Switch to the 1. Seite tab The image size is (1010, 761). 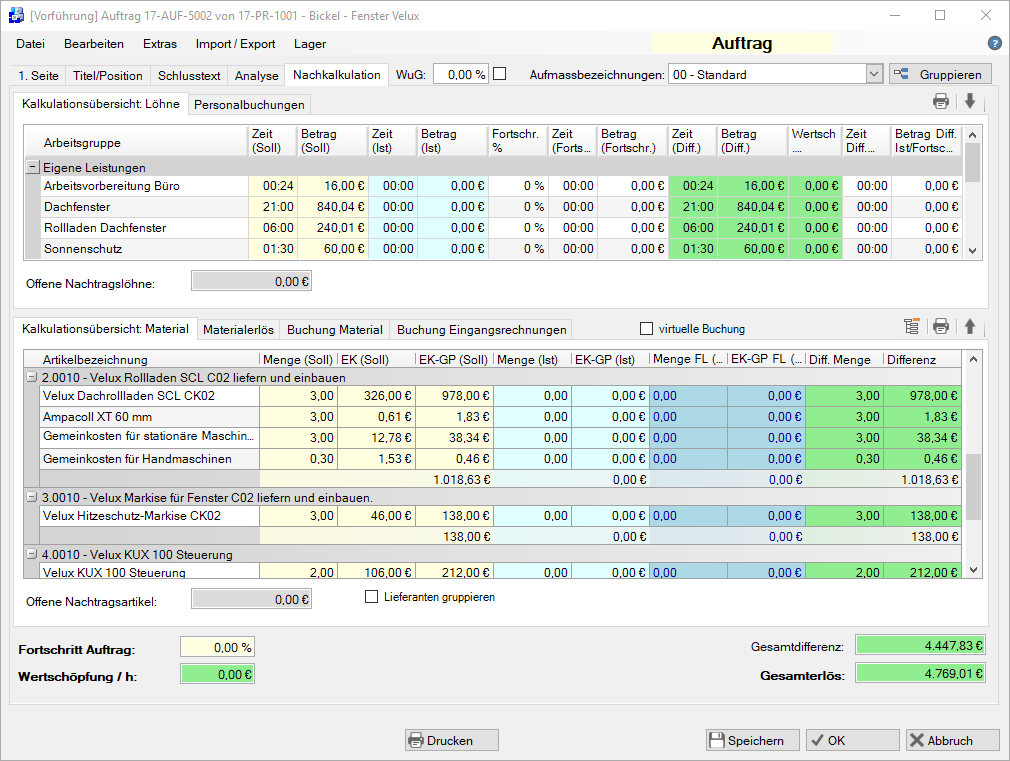pyautogui.click(x=39, y=75)
